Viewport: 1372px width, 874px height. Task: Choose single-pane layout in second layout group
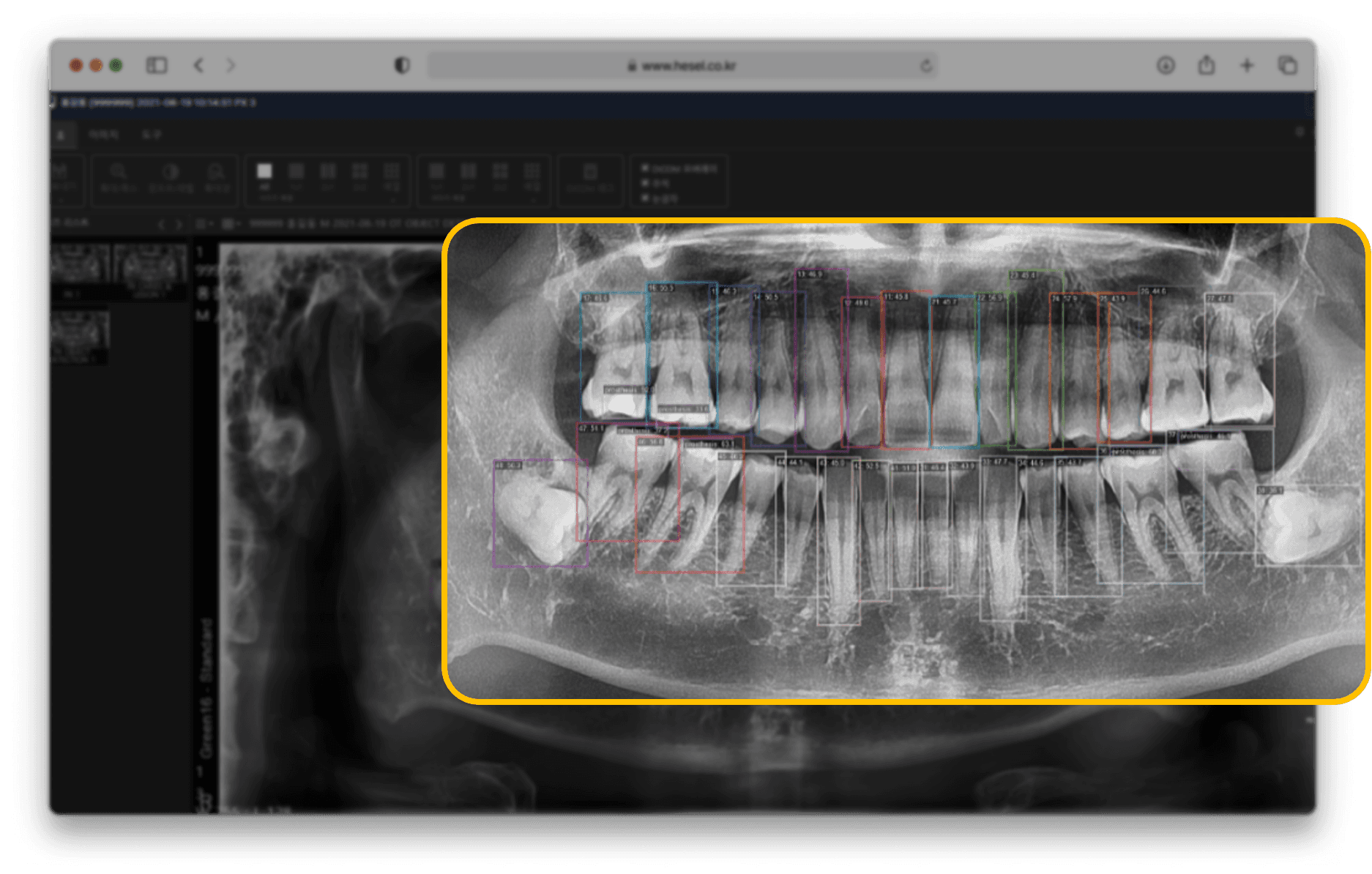436,171
